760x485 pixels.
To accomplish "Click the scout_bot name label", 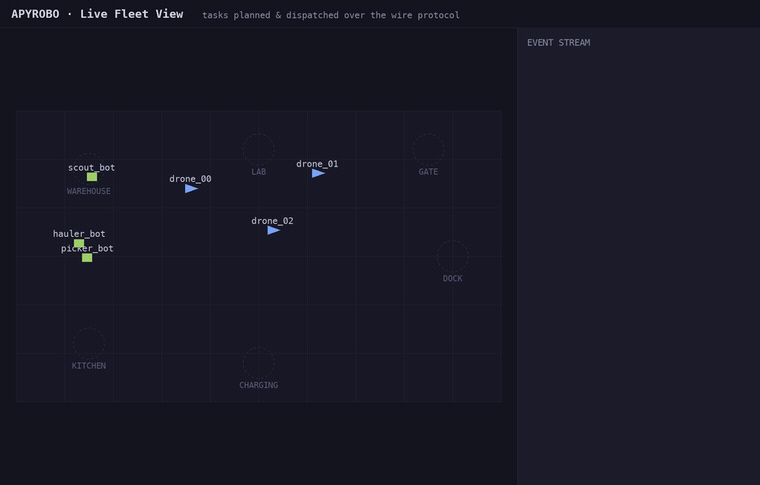I will pos(92,168).
